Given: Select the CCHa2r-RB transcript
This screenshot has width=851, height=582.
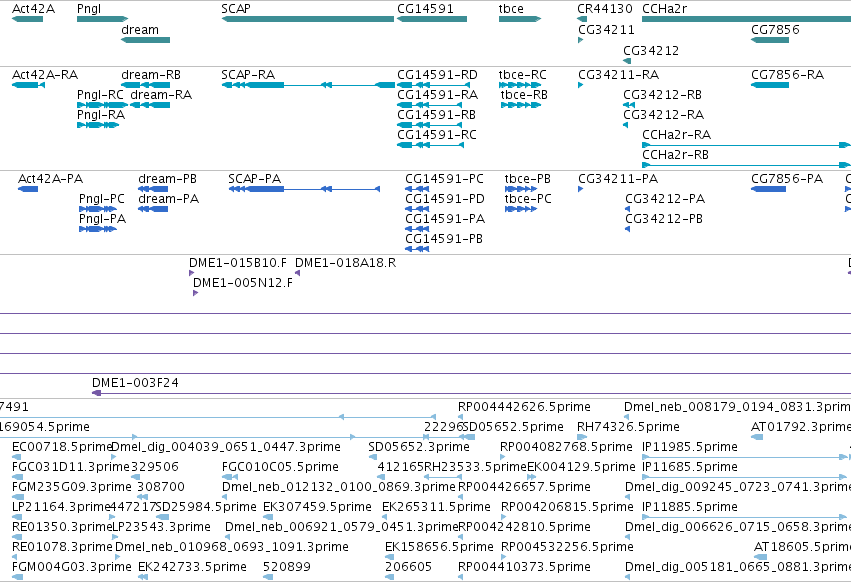Looking at the screenshot, I should (x=746, y=165).
